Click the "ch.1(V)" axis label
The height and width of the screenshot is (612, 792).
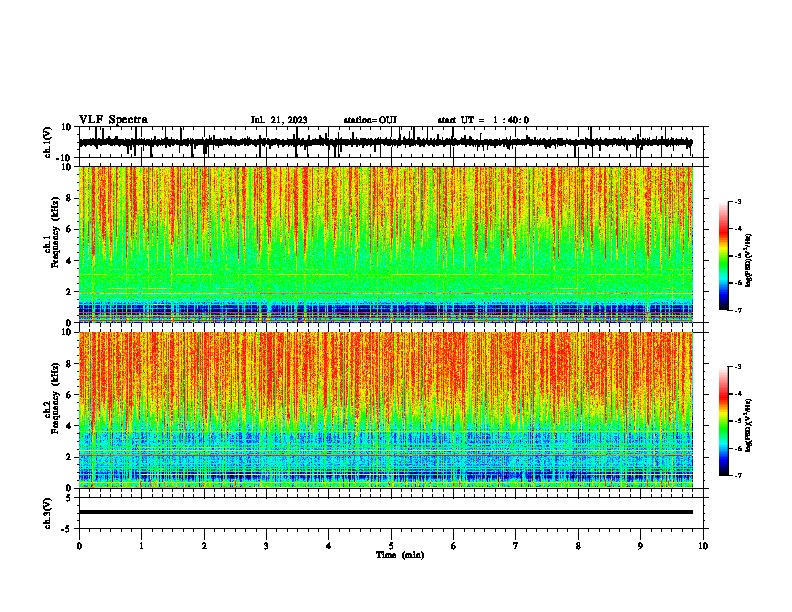(x=48, y=142)
